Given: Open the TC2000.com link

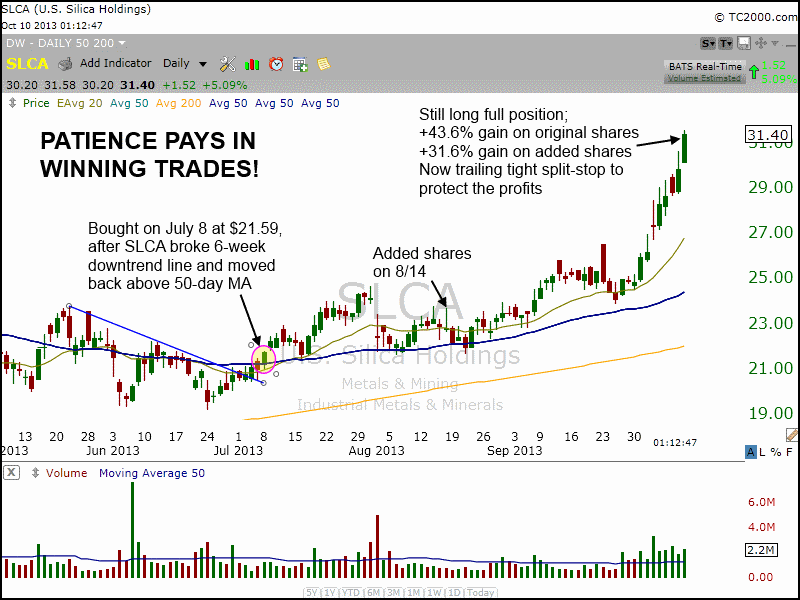Looking at the screenshot, I should point(757,18).
